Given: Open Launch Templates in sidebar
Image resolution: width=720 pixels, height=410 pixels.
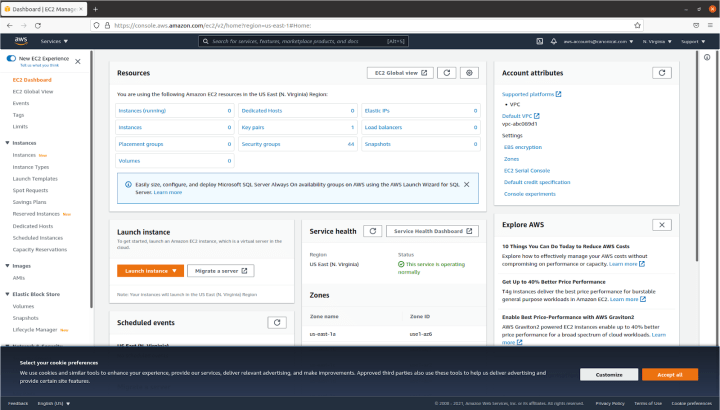Looking at the screenshot, I should [x=35, y=179].
